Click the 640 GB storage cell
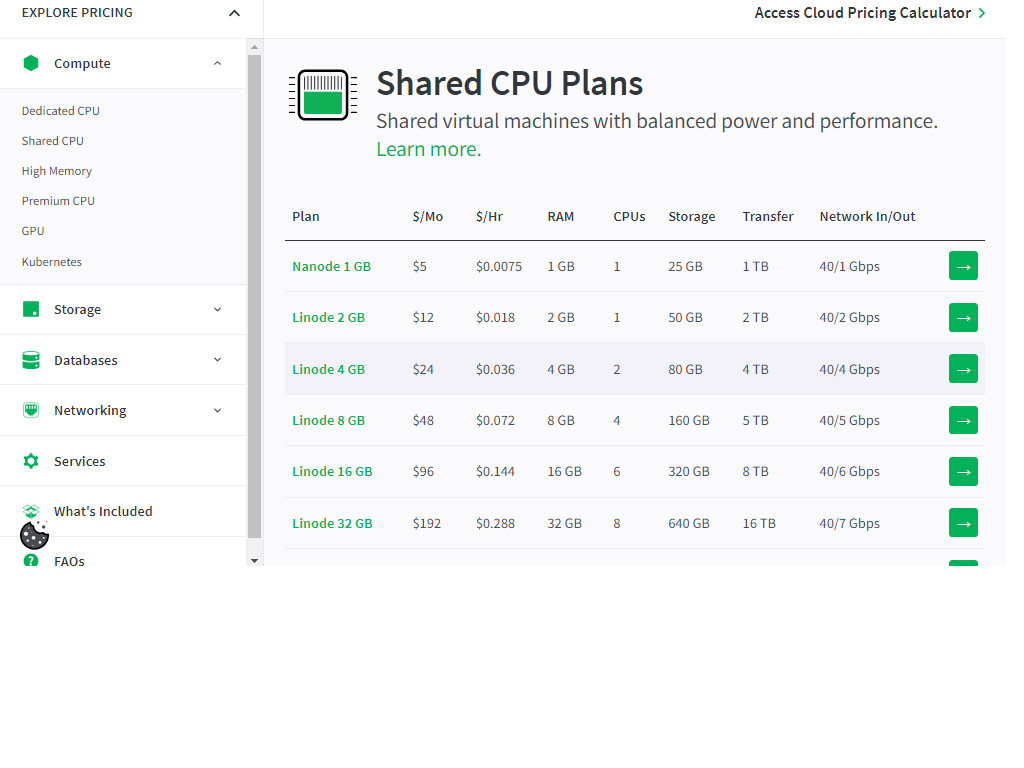This screenshot has height=768, width=1024. [x=689, y=524]
